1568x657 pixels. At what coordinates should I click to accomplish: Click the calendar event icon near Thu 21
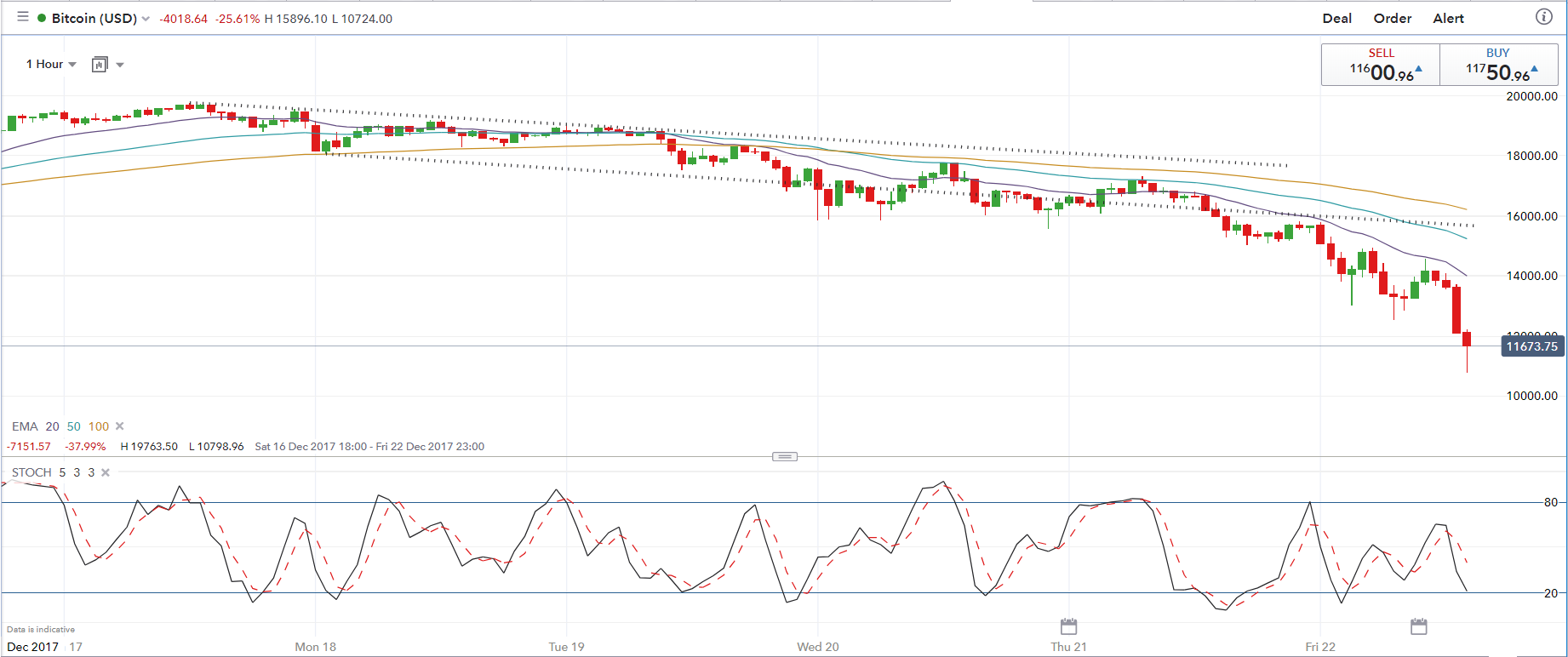pos(1069,627)
